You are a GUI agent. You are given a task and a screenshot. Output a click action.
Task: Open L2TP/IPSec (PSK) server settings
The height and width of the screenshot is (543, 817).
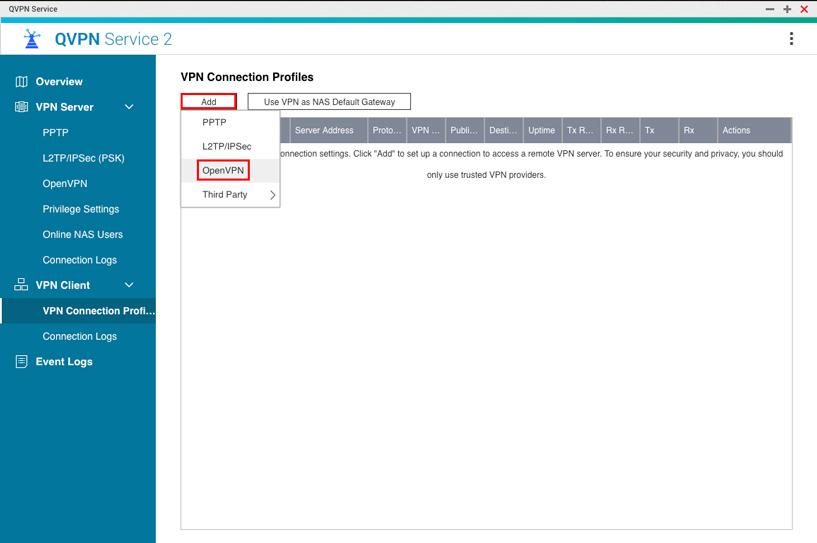point(83,158)
